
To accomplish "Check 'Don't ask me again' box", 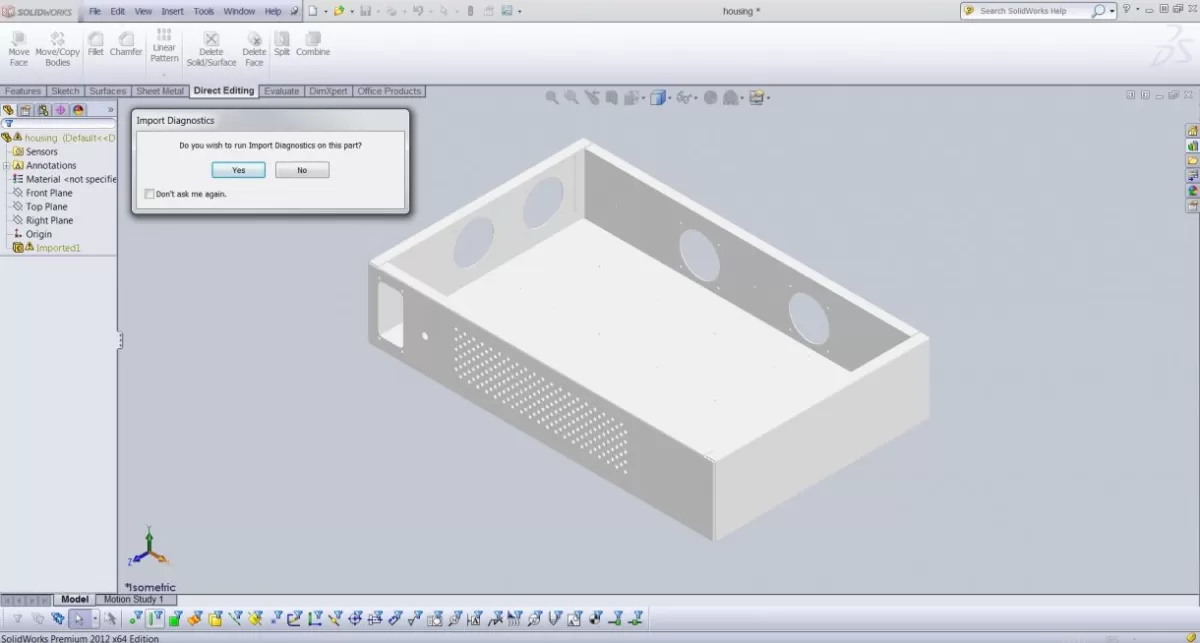I will click(x=149, y=194).
